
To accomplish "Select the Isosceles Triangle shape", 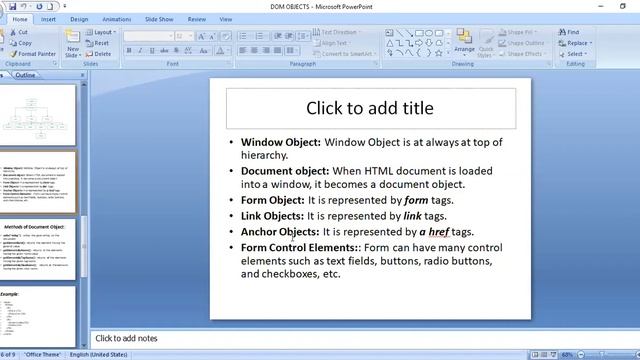I will tap(389, 43).
